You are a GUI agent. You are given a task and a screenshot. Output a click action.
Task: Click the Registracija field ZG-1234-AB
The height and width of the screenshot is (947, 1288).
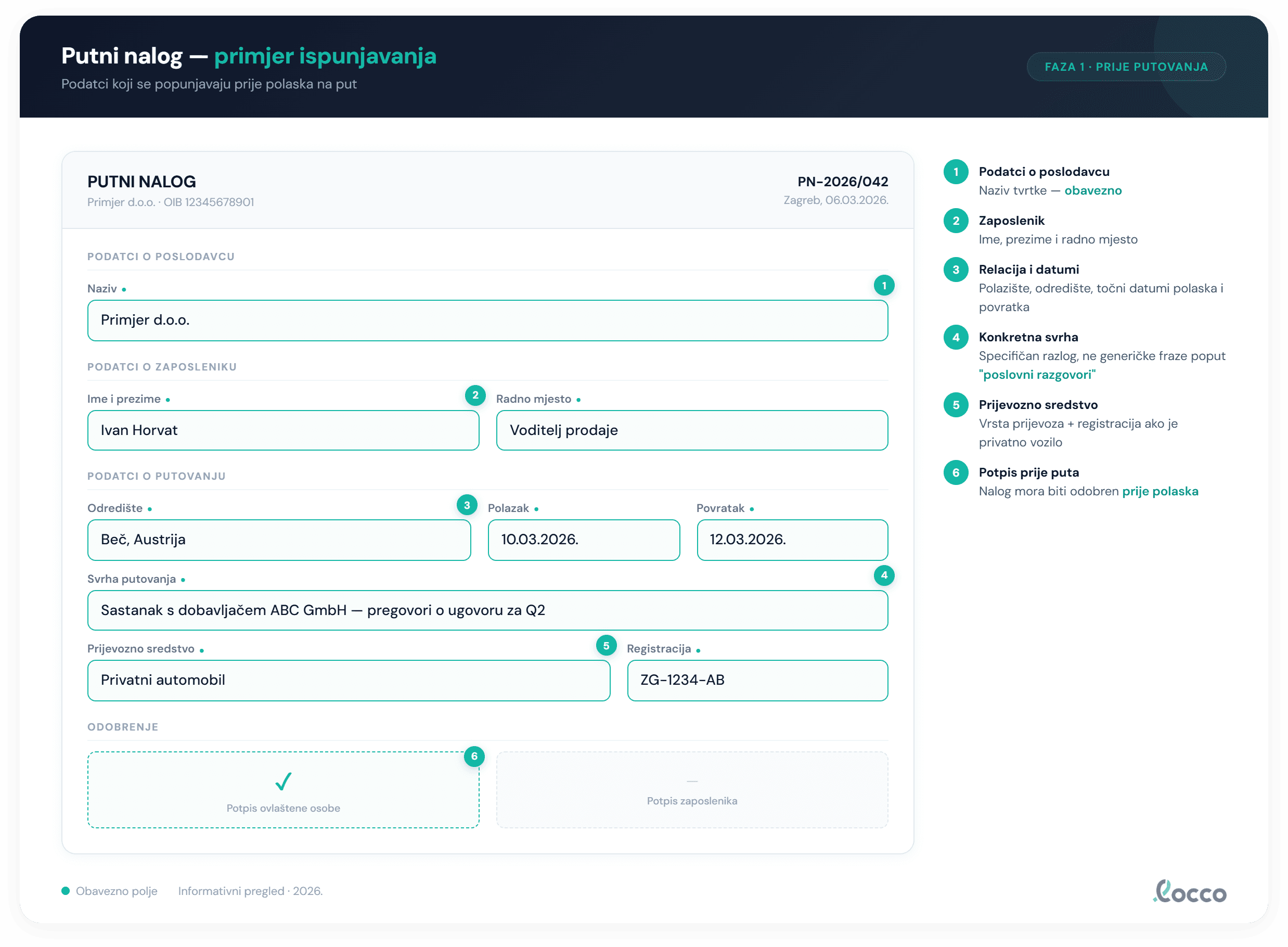click(x=757, y=681)
